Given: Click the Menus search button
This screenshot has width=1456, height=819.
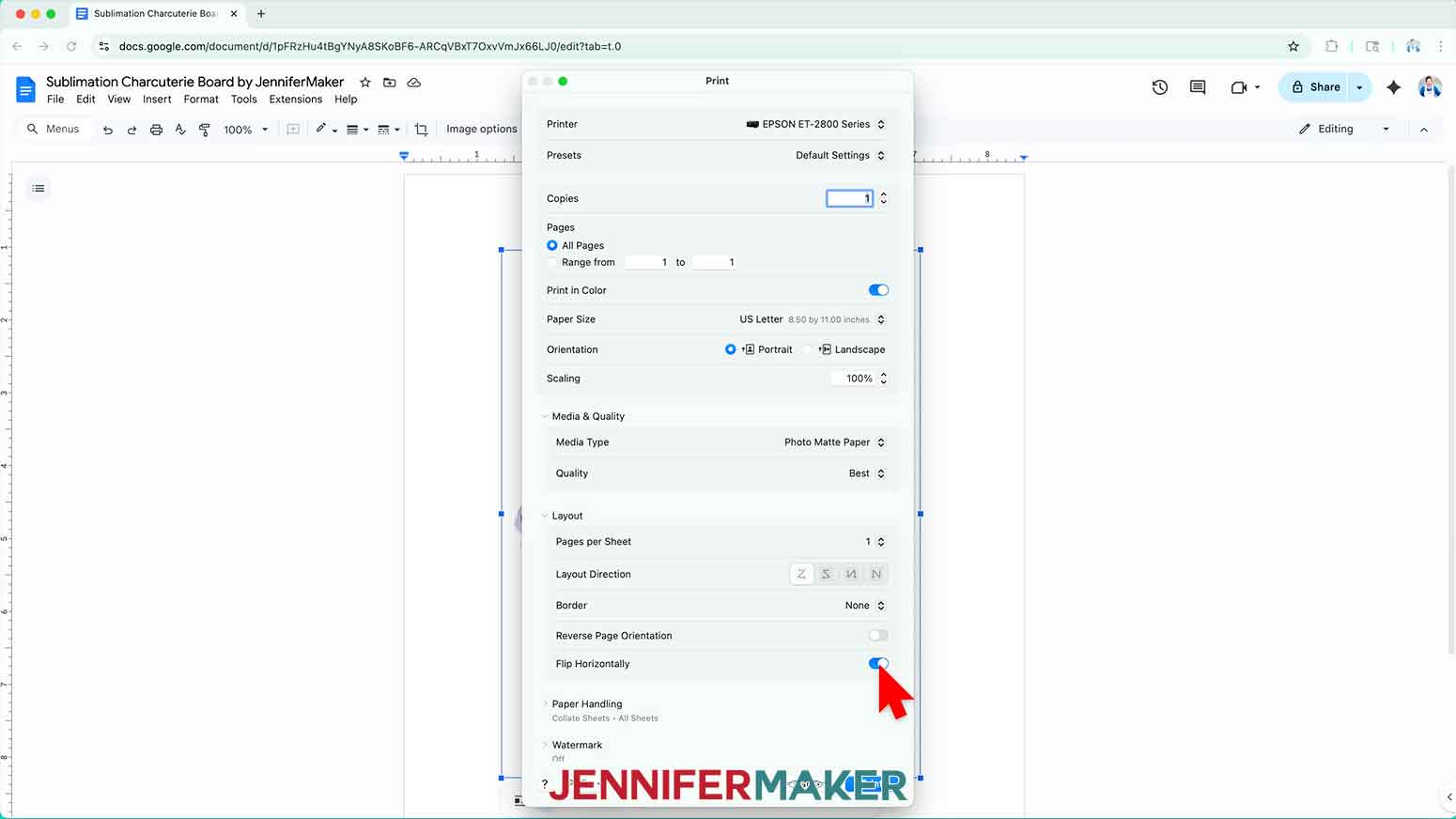Looking at the screenshot, I should point(54,129).
